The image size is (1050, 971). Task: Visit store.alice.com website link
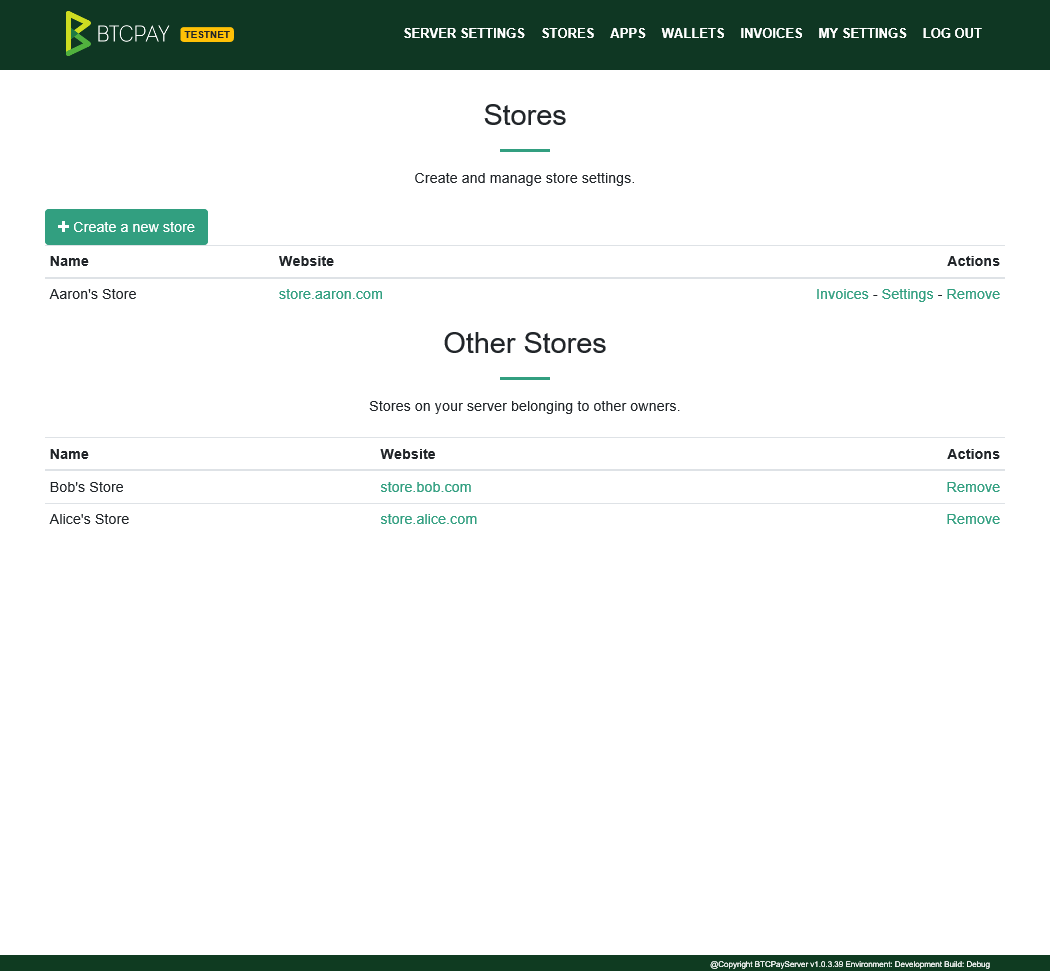tap(428, 519)
